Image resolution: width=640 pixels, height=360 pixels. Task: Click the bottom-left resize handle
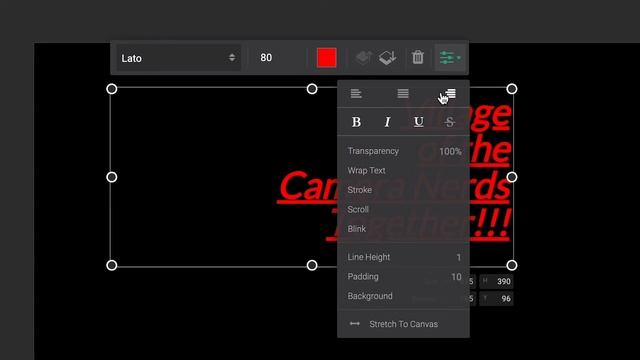111,265
